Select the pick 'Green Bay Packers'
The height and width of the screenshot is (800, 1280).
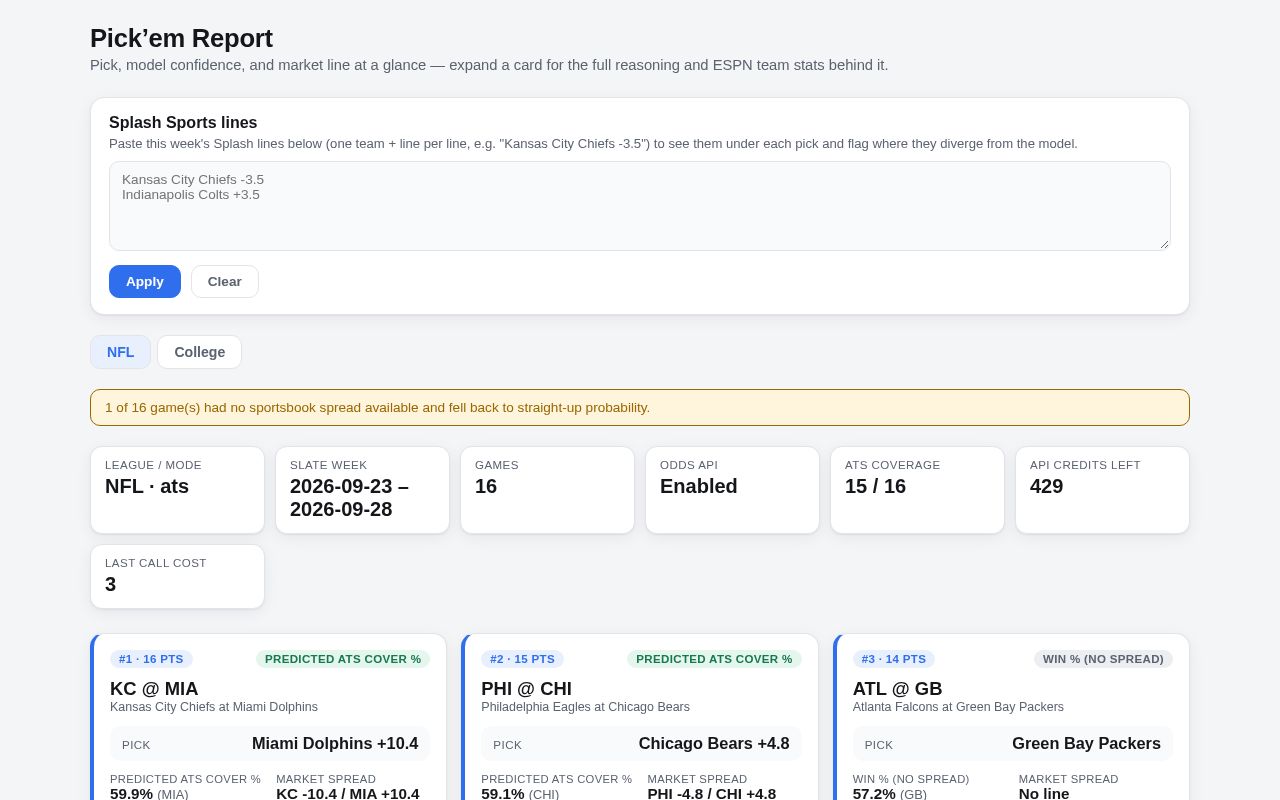point(1086,744)
